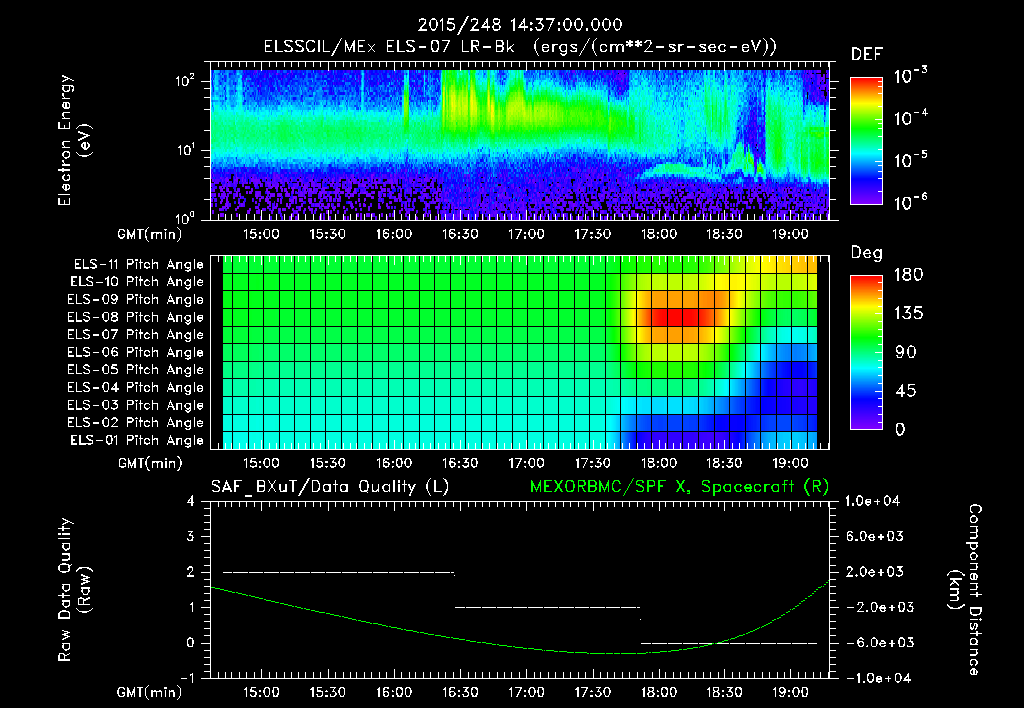Click the Deg pitch angle color bar

click(866, 352)
